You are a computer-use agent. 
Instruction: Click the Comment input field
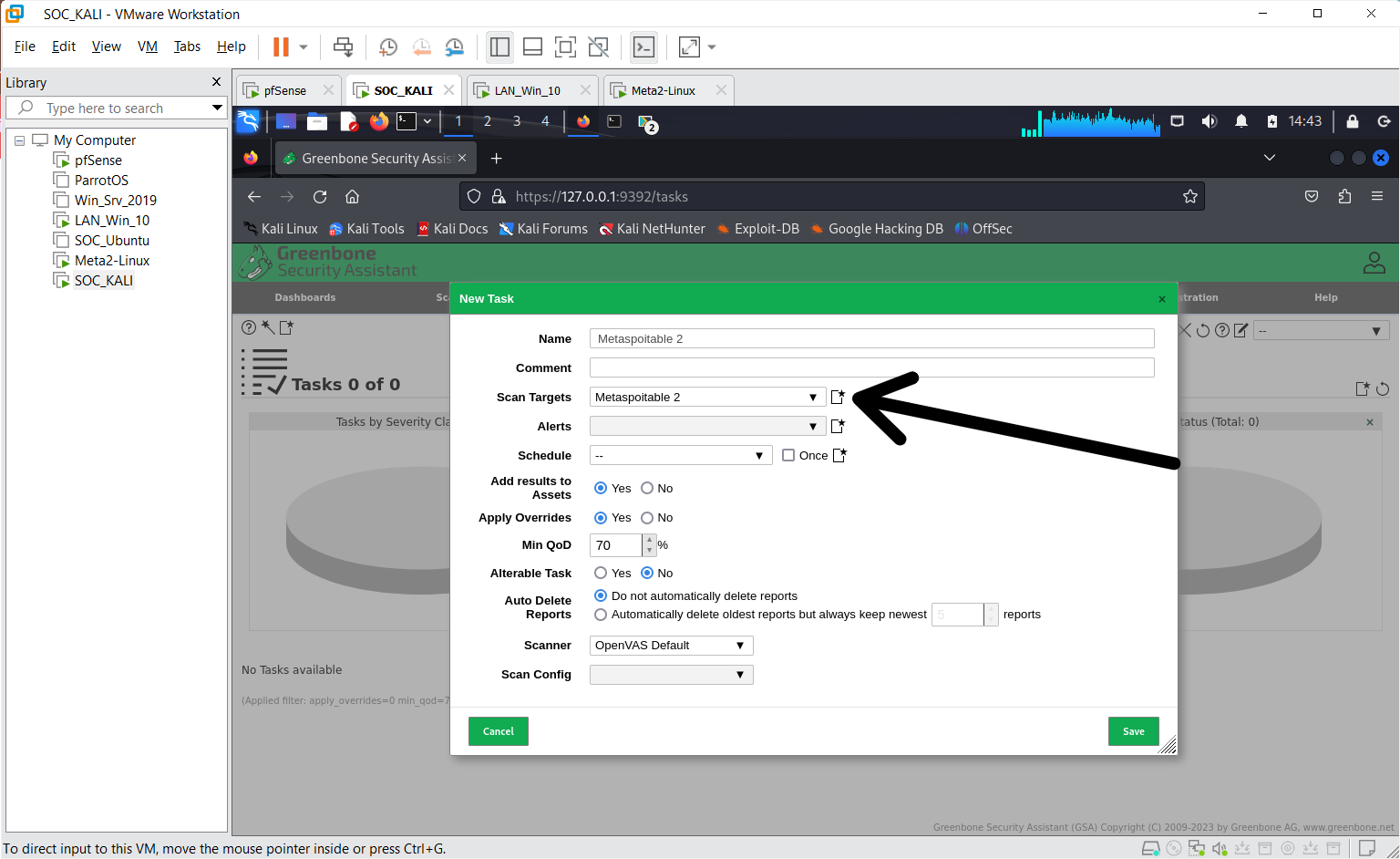pyautogui.click(x=872, y=367)
